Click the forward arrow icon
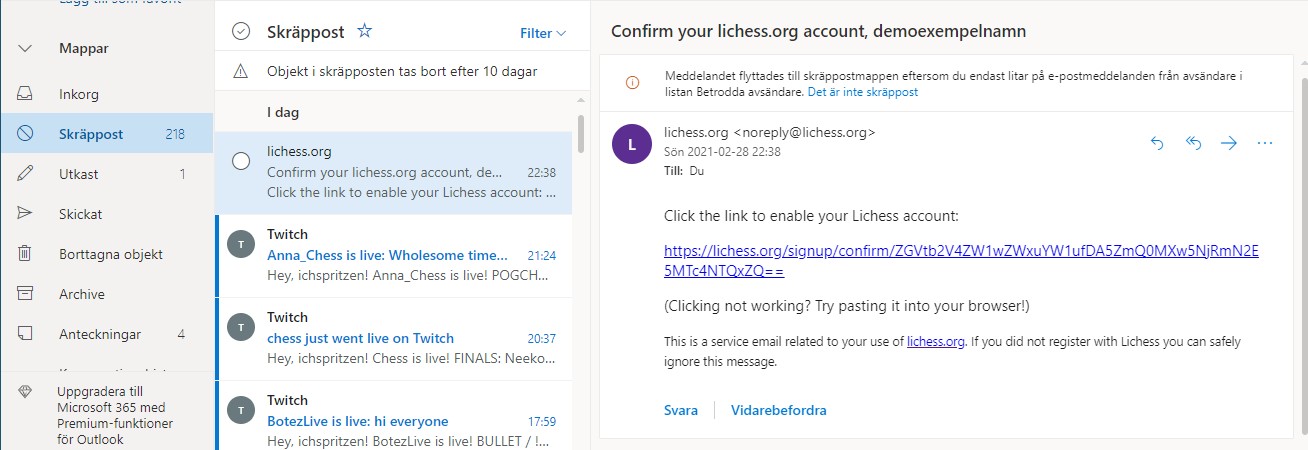The image size is (1308, 450). pos(1229,143)
